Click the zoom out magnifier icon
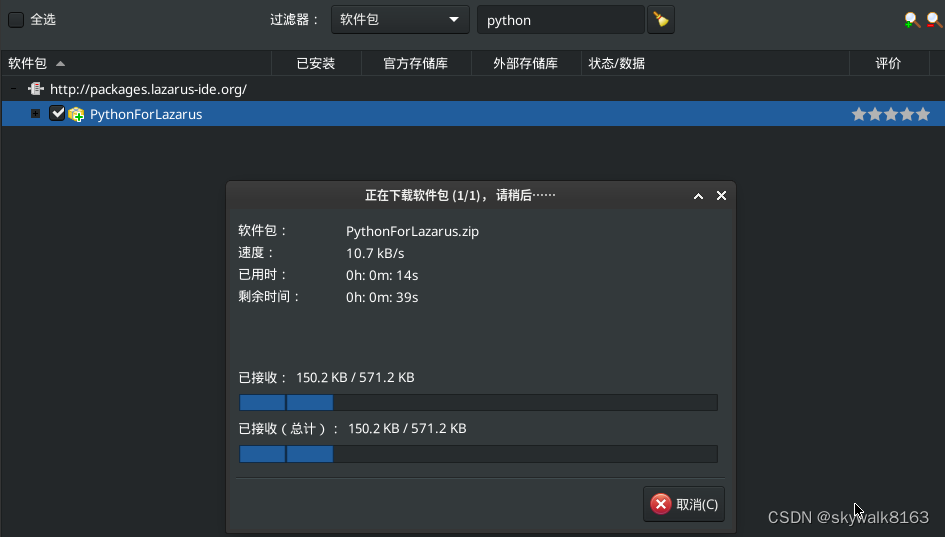945x537 pixels. [935, 20]
